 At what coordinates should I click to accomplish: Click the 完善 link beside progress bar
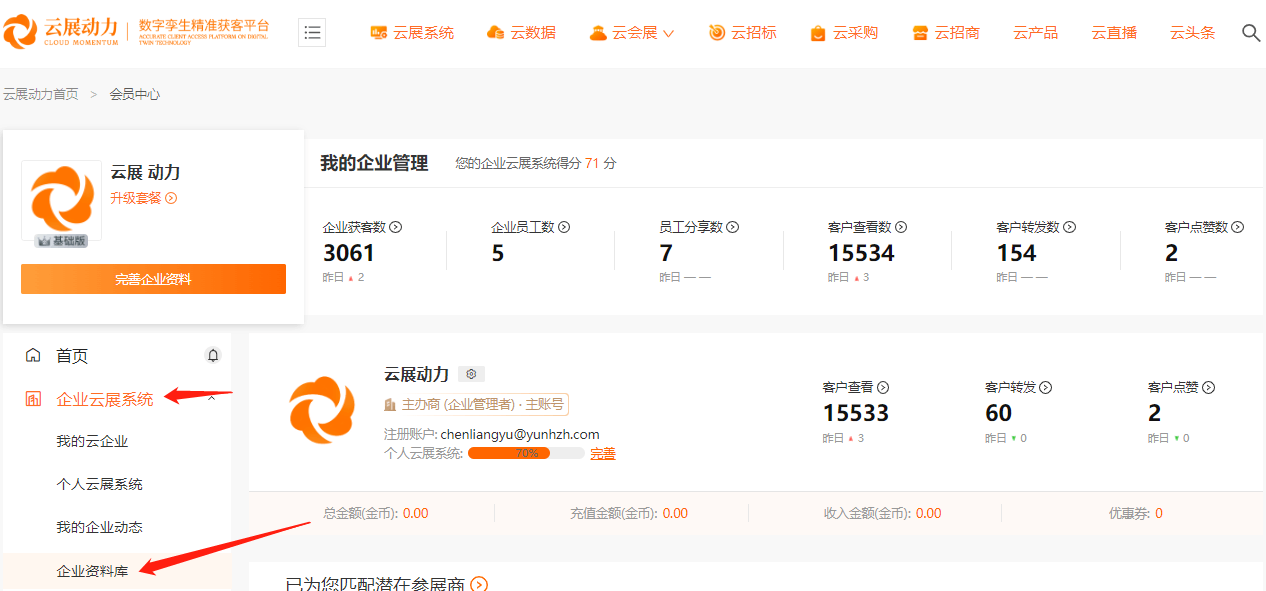pos(603,454)
